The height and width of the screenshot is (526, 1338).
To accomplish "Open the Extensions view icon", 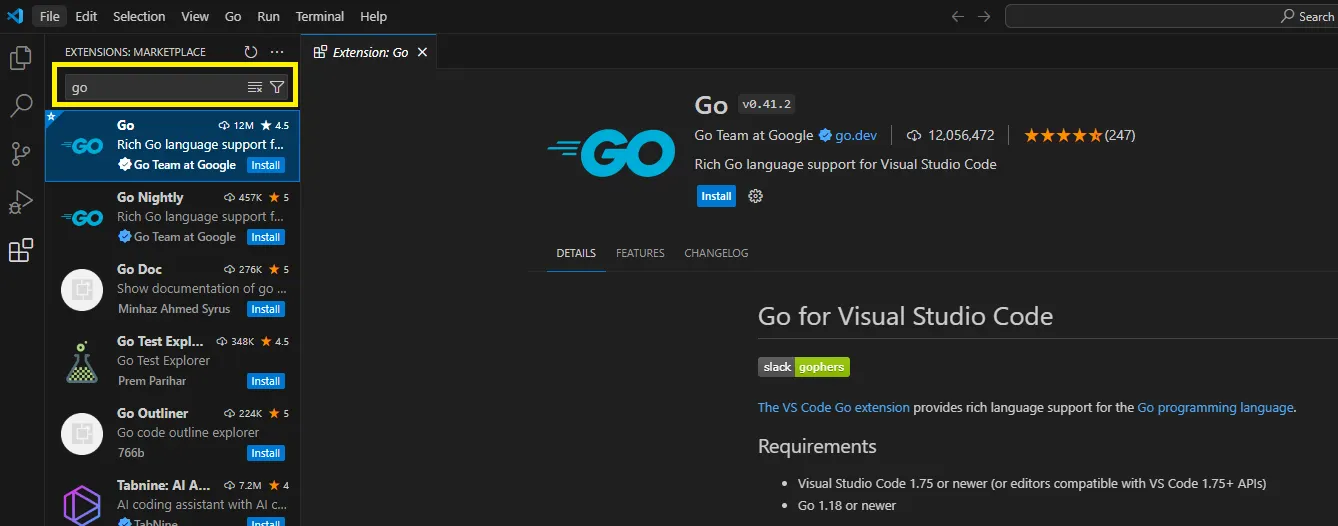I will [20, 250].
